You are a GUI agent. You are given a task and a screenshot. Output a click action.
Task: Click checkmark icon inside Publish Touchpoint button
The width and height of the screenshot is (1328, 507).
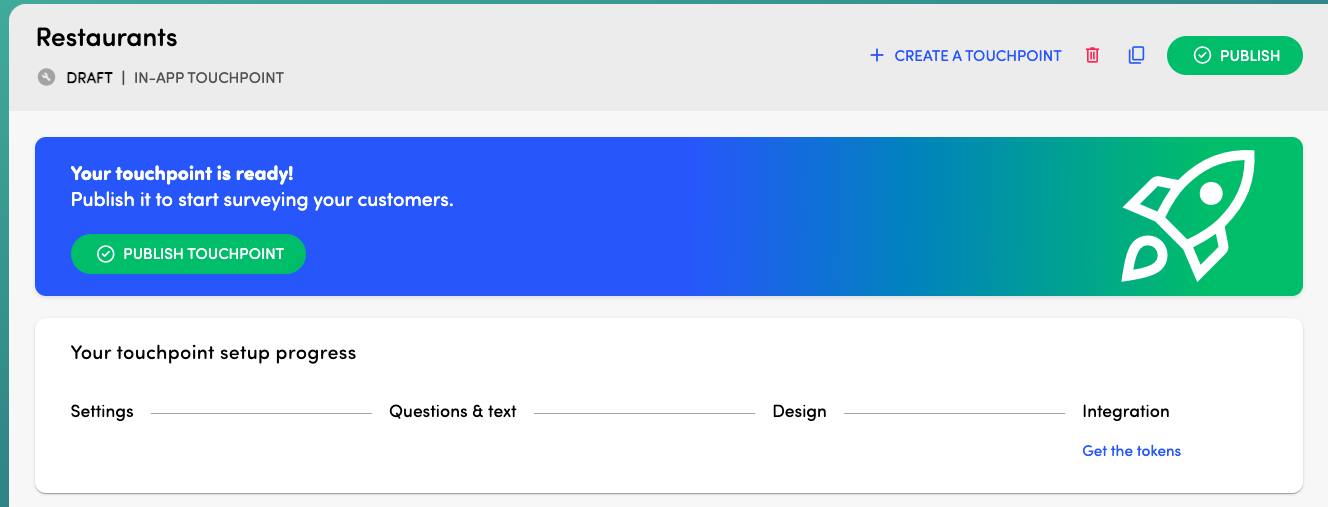[x=105, y=254]
